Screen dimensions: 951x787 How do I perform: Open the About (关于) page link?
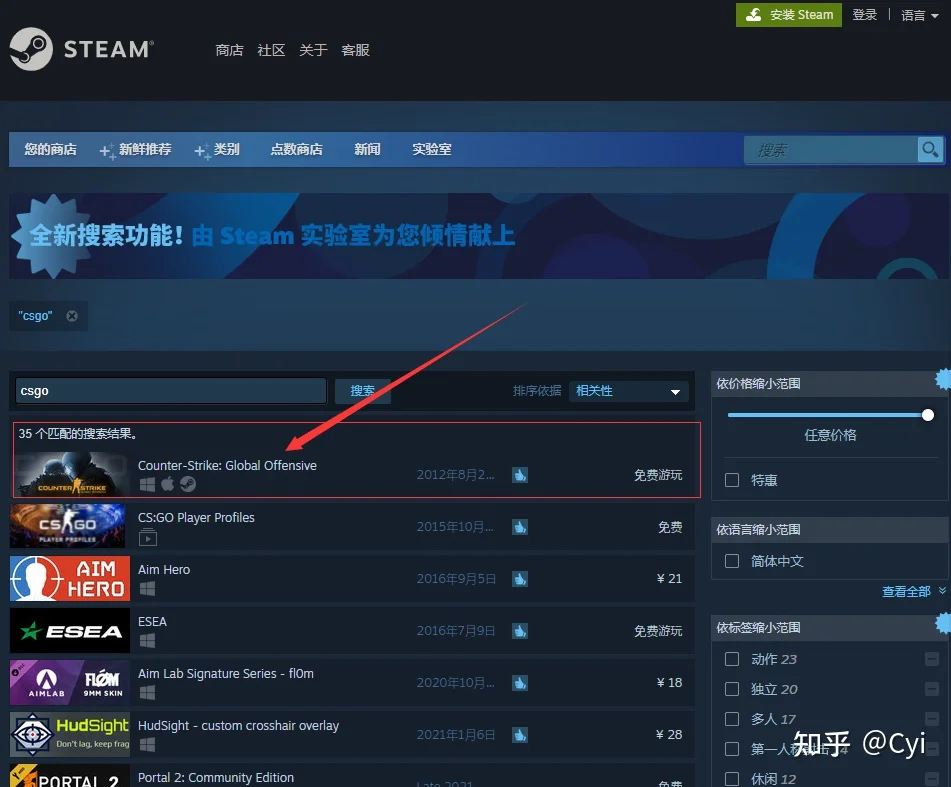pos(313,50)
